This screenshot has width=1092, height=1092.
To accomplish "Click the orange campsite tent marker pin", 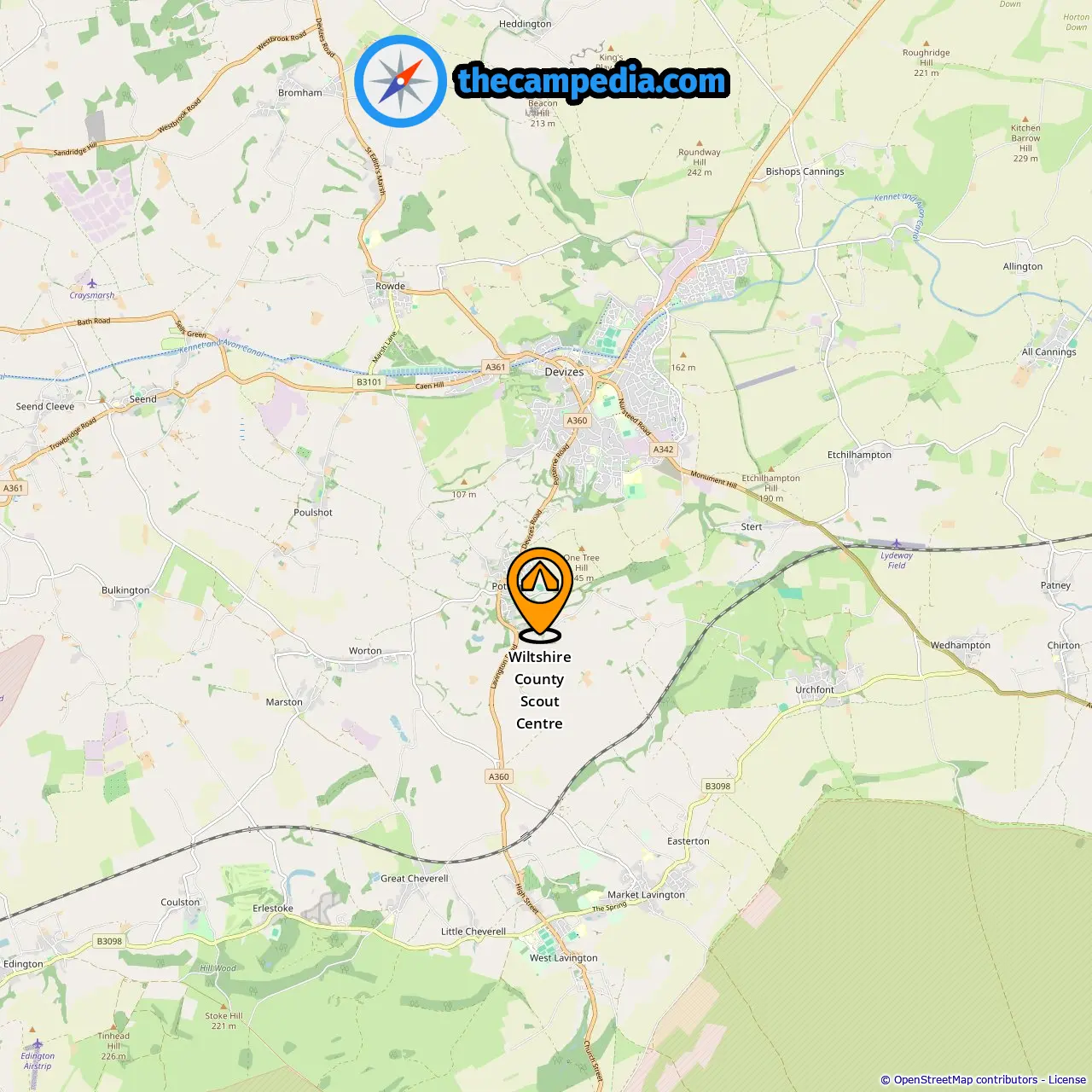I will point(540,594).
